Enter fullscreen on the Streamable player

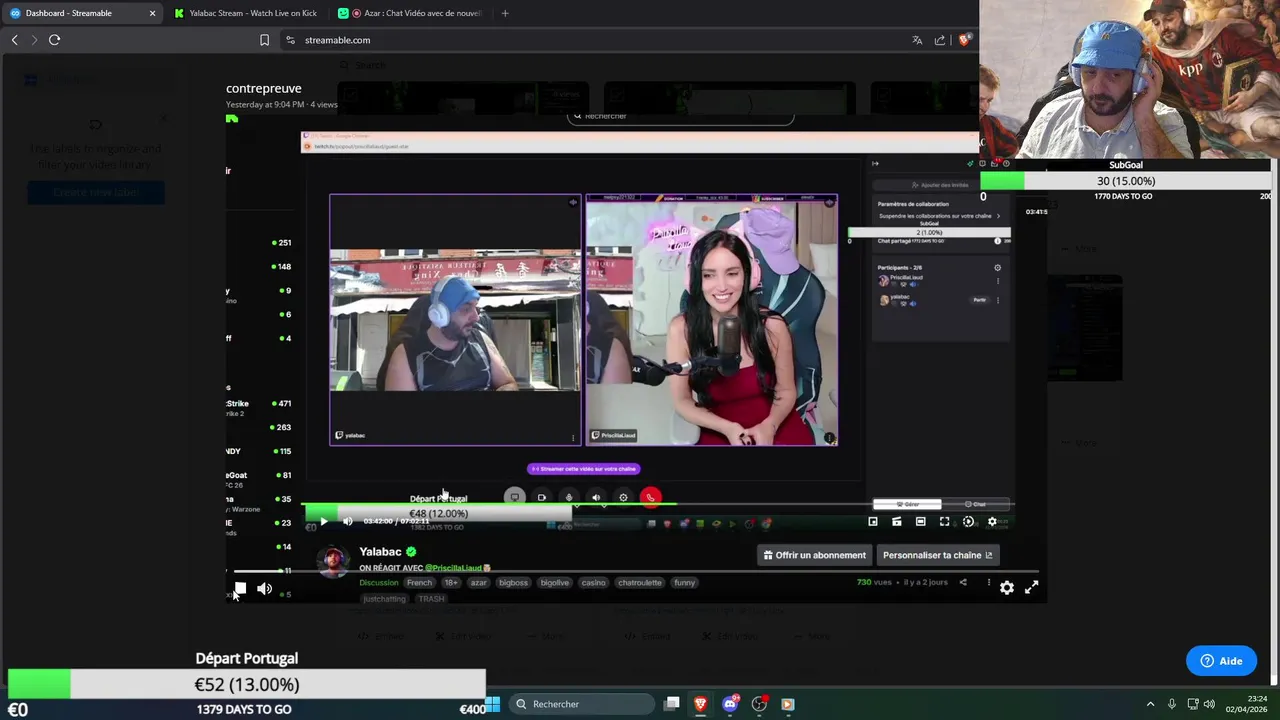point(1031,588)
